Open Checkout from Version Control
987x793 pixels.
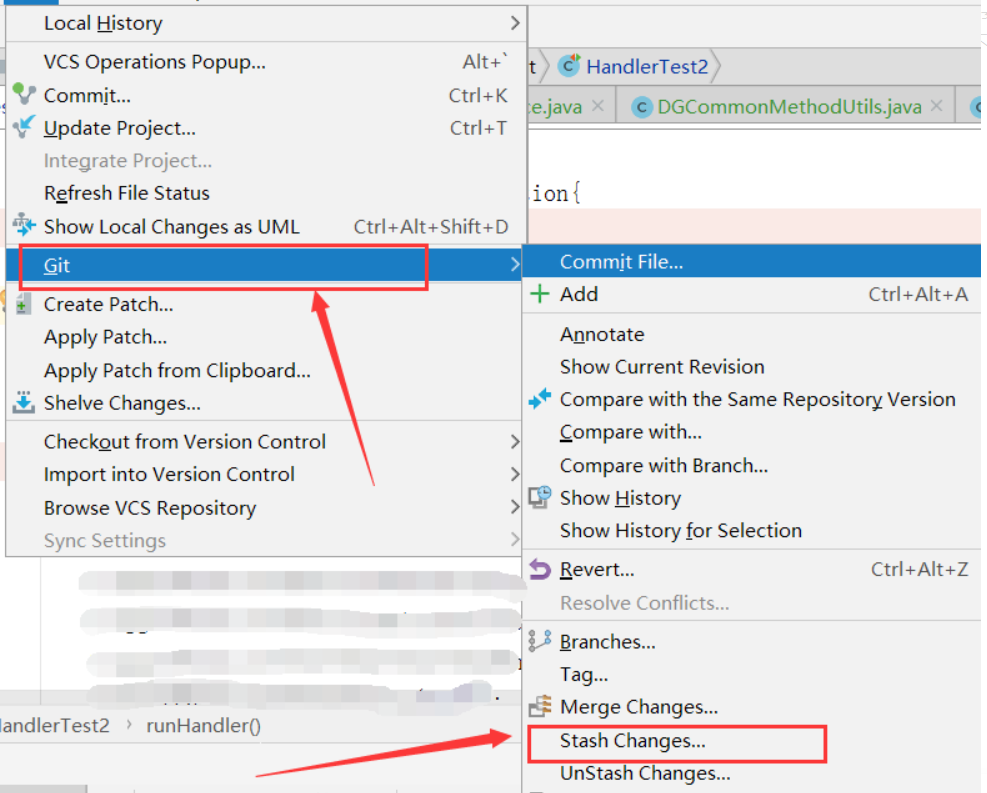click(x=266, y=442)
